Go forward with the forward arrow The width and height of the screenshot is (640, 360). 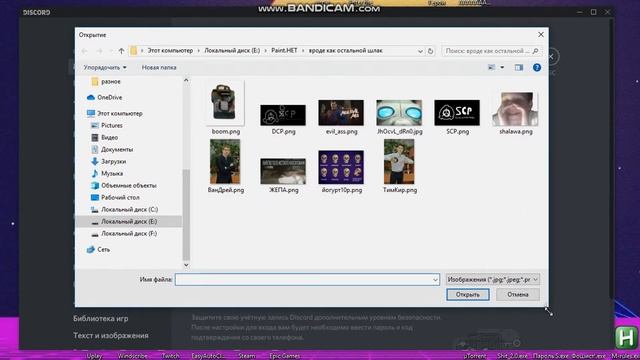point(100,51)
